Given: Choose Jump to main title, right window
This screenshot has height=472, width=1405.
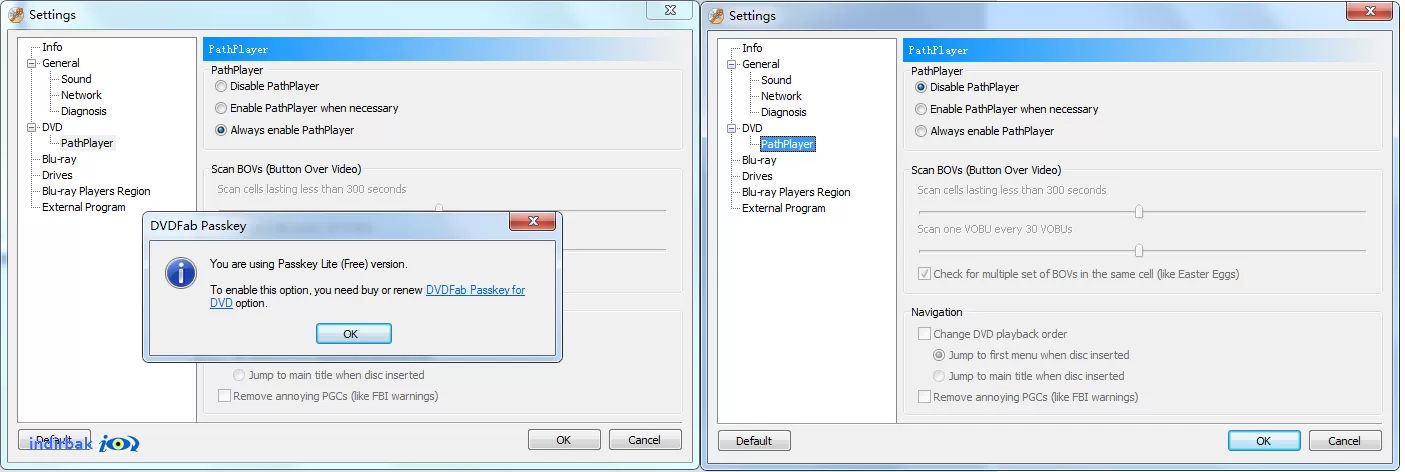Looking at the screenshot, I should click(x=1028, y=376).
